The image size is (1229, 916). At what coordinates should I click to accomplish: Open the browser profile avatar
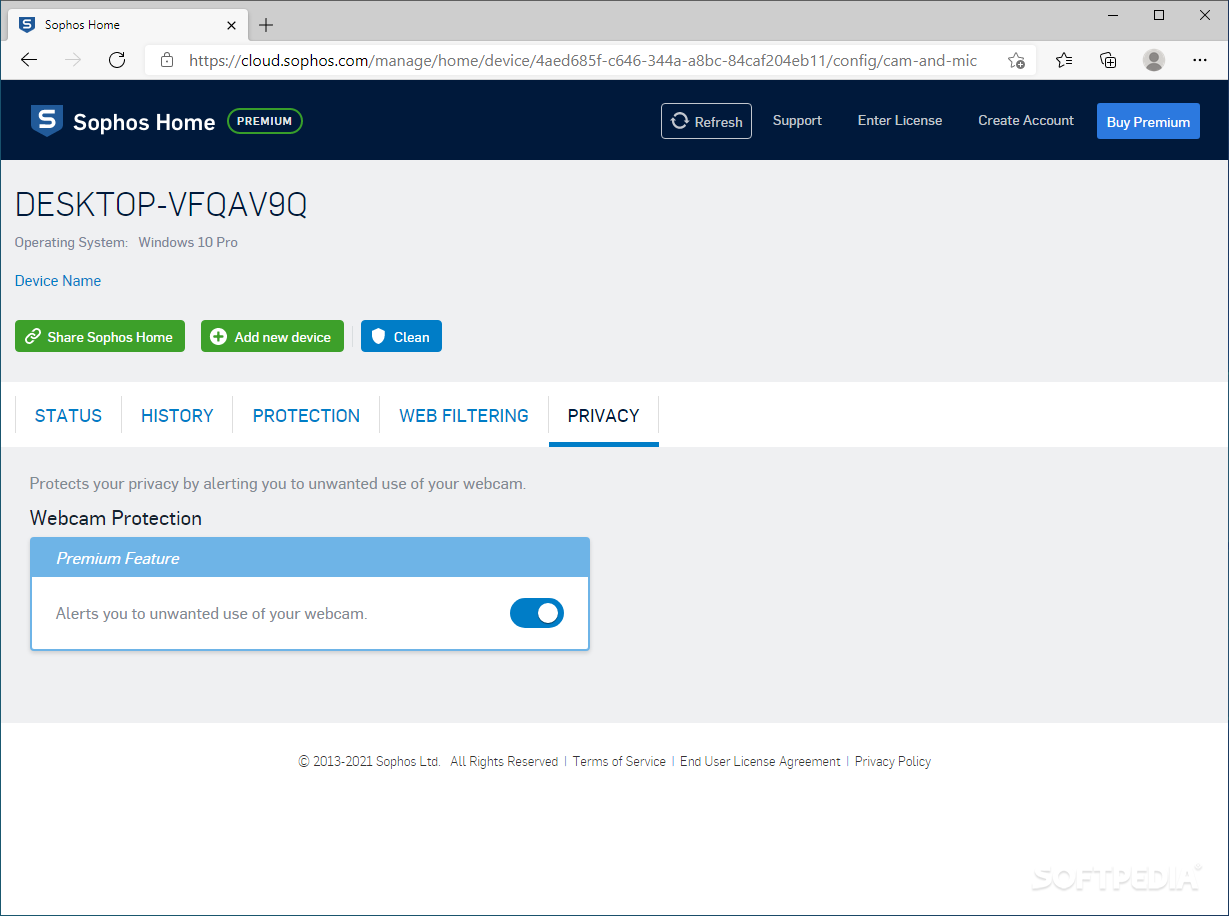pyautogui.click(x=1154, y=60)
